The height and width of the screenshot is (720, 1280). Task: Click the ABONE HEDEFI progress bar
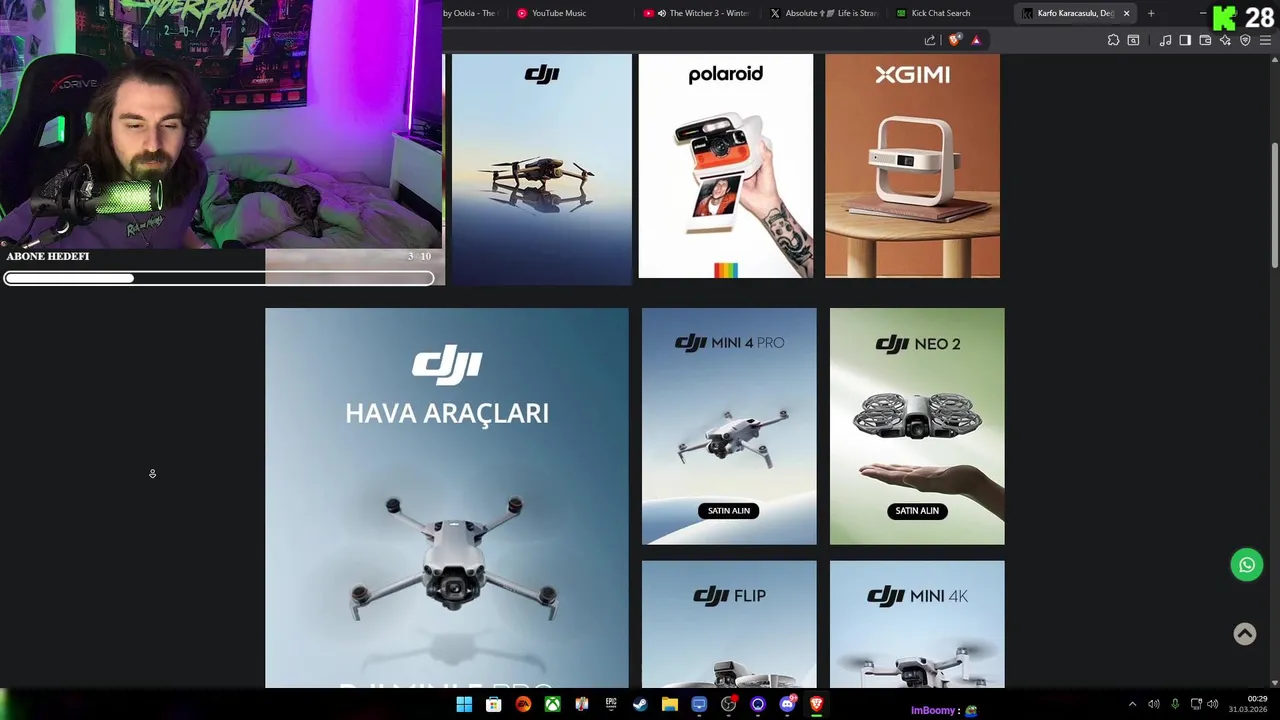point(219,278)
